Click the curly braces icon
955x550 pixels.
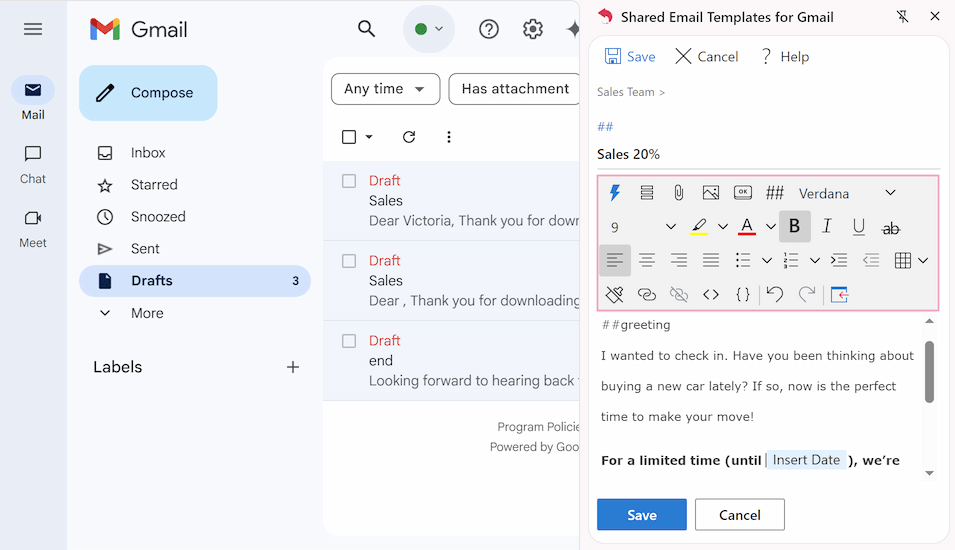[742, 295]
